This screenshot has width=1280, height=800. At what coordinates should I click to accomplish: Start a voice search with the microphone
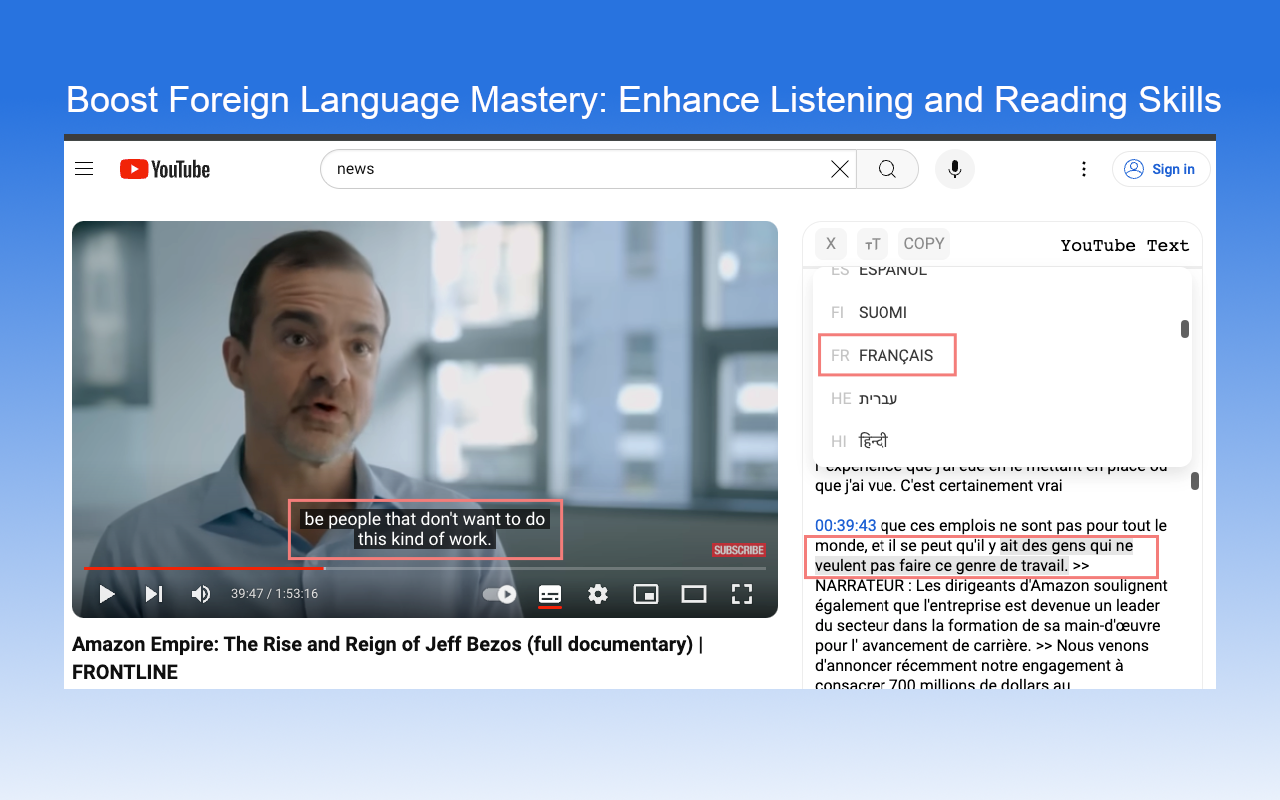[x=954, y=169]
